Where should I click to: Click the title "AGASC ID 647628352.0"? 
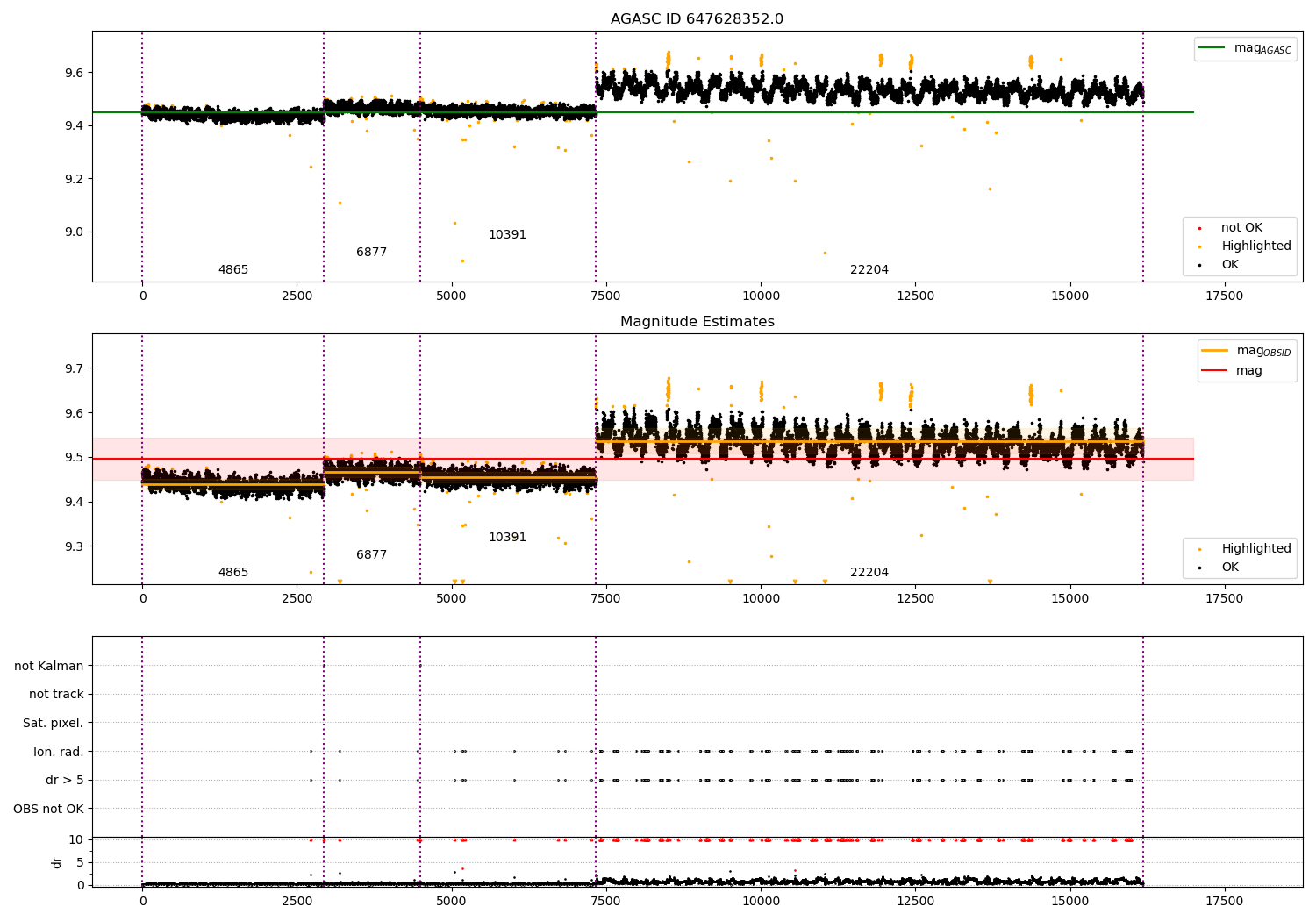(x=697, y=19)
